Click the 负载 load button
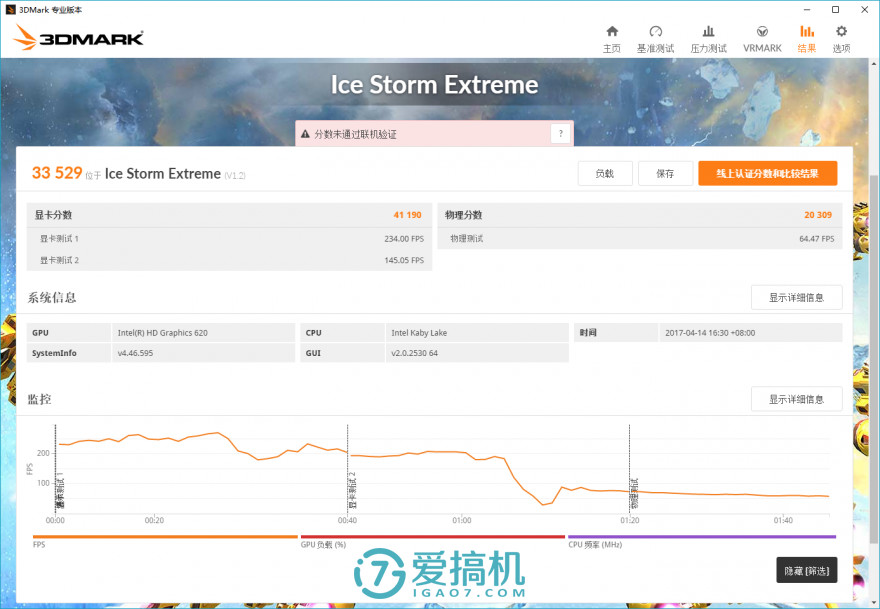880x609 pixels. (604, 172)
